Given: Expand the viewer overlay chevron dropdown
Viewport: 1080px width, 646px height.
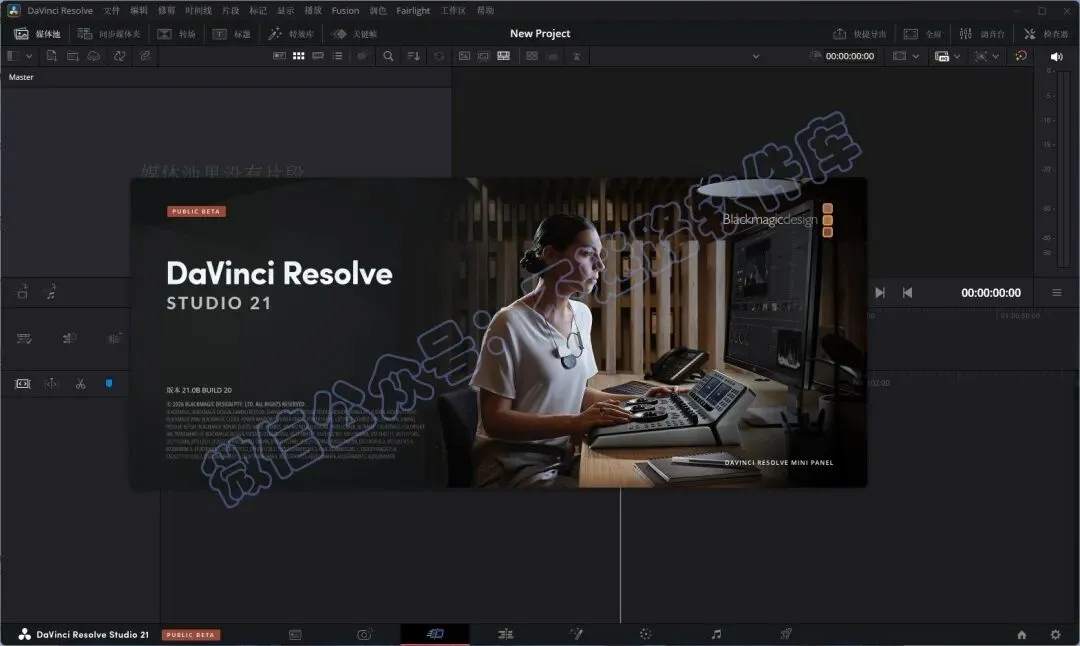Looking at the screenshot, I should (x=915, y=56).
